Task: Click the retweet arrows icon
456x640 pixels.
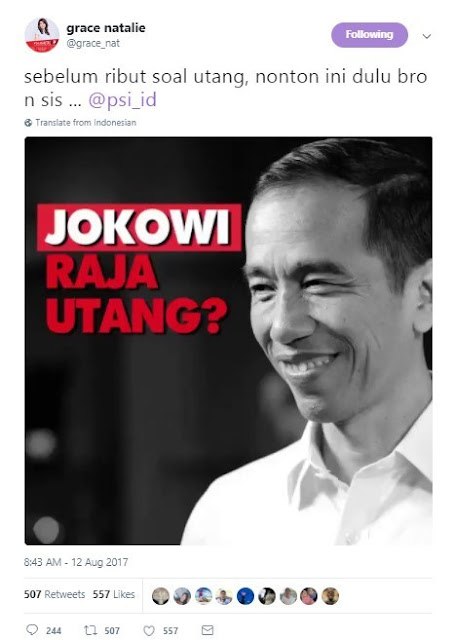Action: pos(90,630)
